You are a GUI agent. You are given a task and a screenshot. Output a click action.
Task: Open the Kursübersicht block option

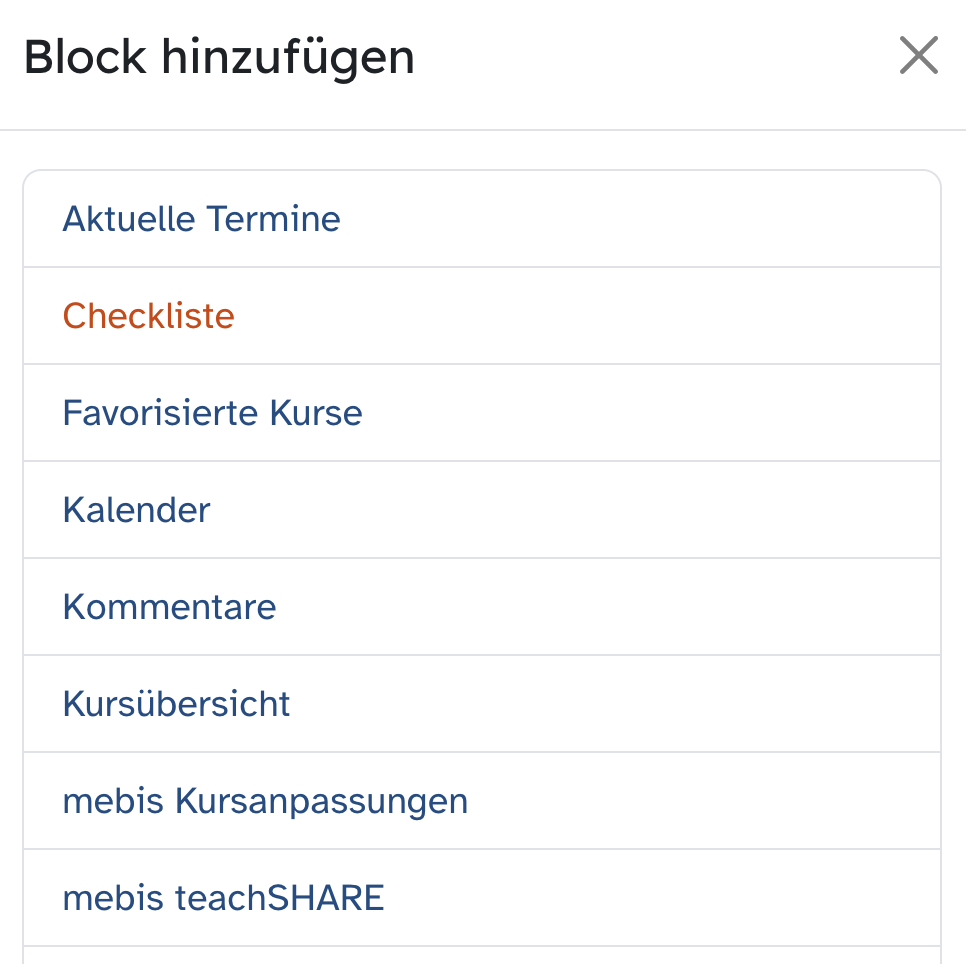pos(176,704)
